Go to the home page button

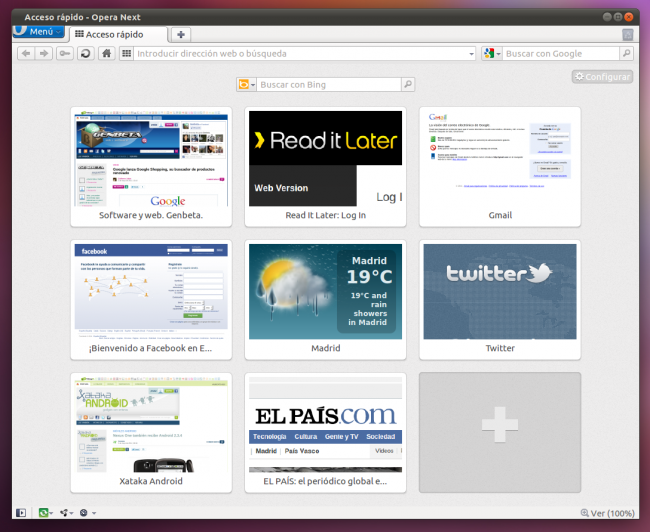coord(107,53)
